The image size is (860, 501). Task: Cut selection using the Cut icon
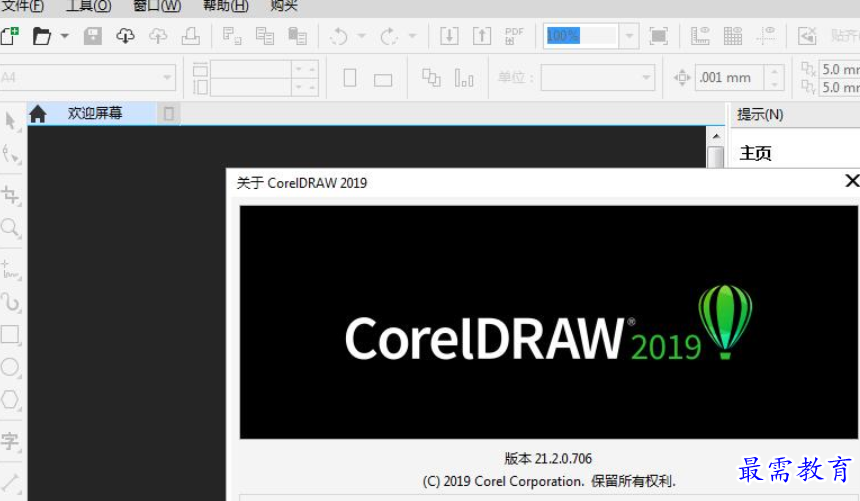[x=232, y=36]
